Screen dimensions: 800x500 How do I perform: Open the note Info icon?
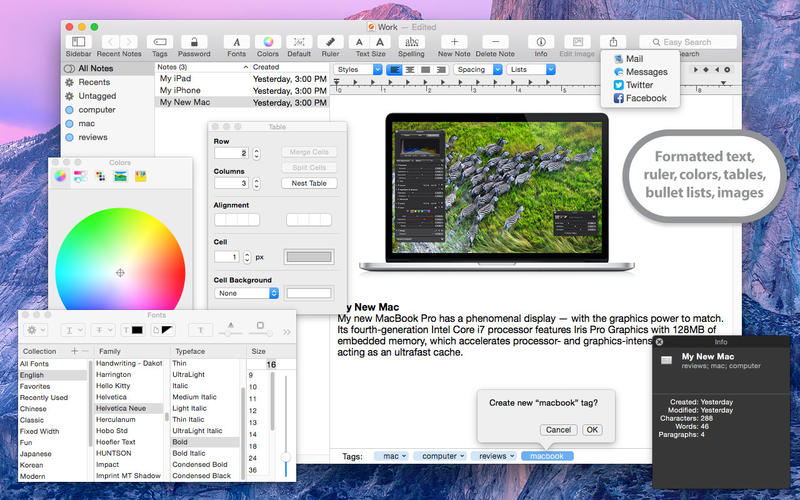pos(541,42)
